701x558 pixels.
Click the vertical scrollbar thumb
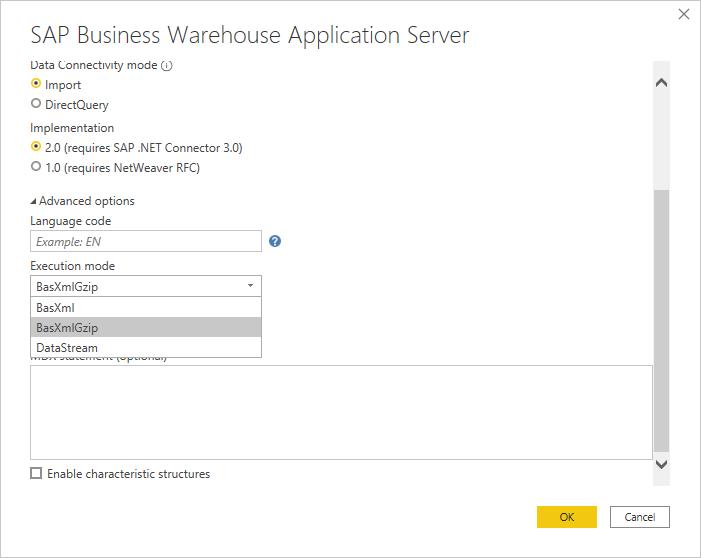click(661, 321)
